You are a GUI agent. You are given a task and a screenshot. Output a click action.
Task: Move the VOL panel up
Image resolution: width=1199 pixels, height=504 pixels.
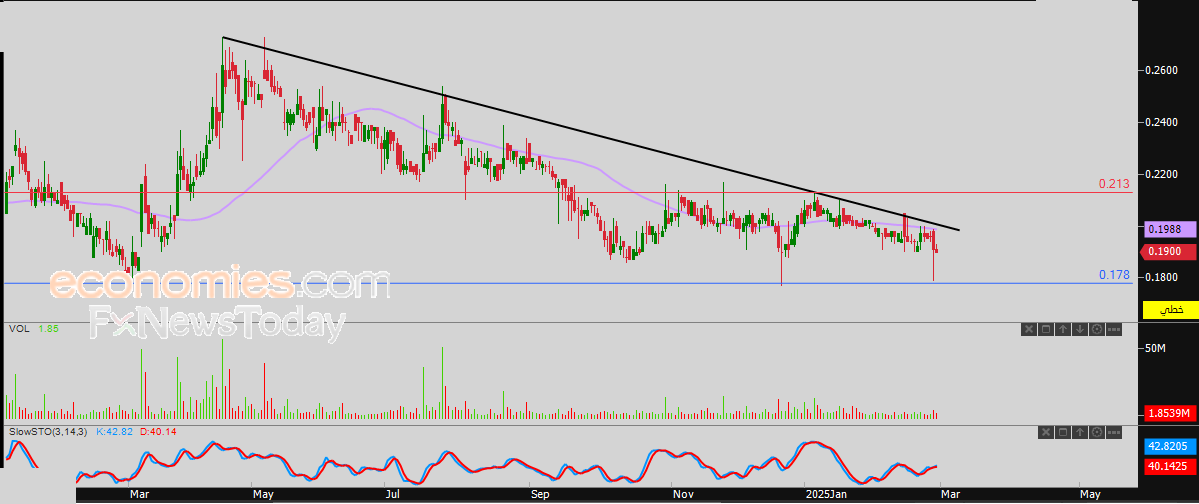tap(1063, 330)
